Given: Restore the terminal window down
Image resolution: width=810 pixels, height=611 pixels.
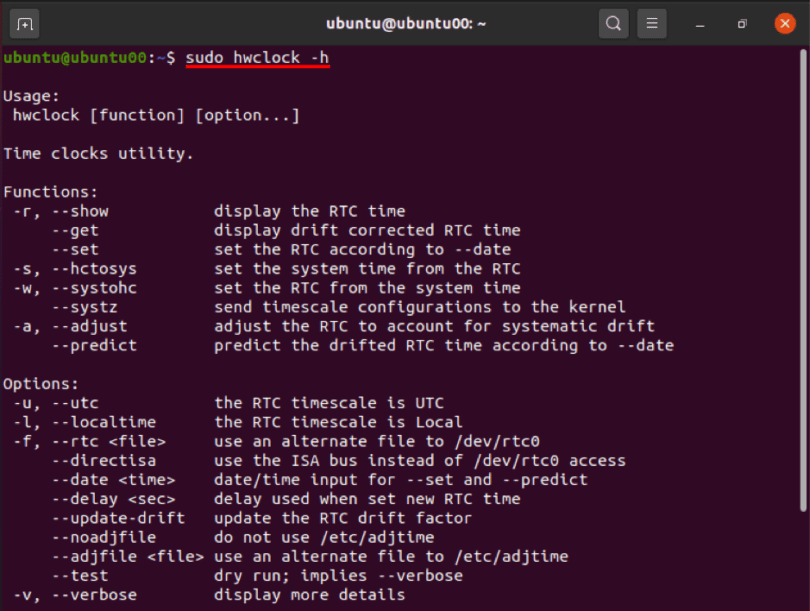Looking at the screenshot, I should pos(741,24).
